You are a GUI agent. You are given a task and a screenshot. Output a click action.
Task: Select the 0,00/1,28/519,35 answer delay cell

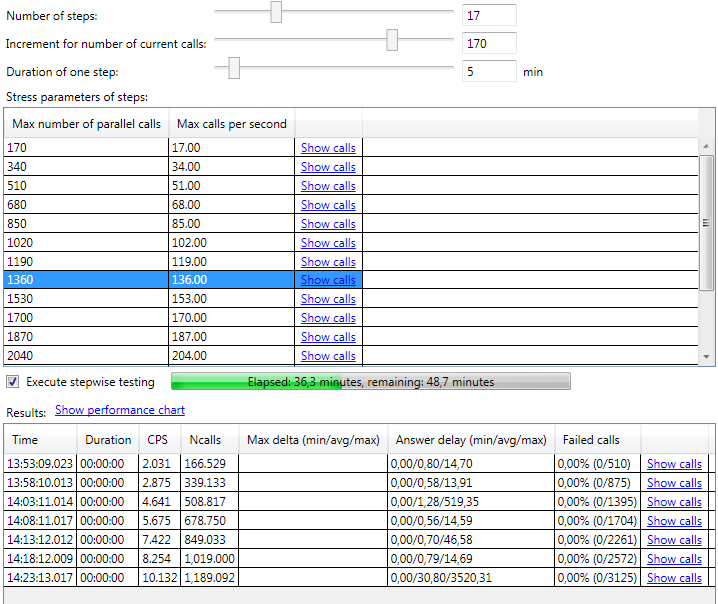tap(471, 502)
